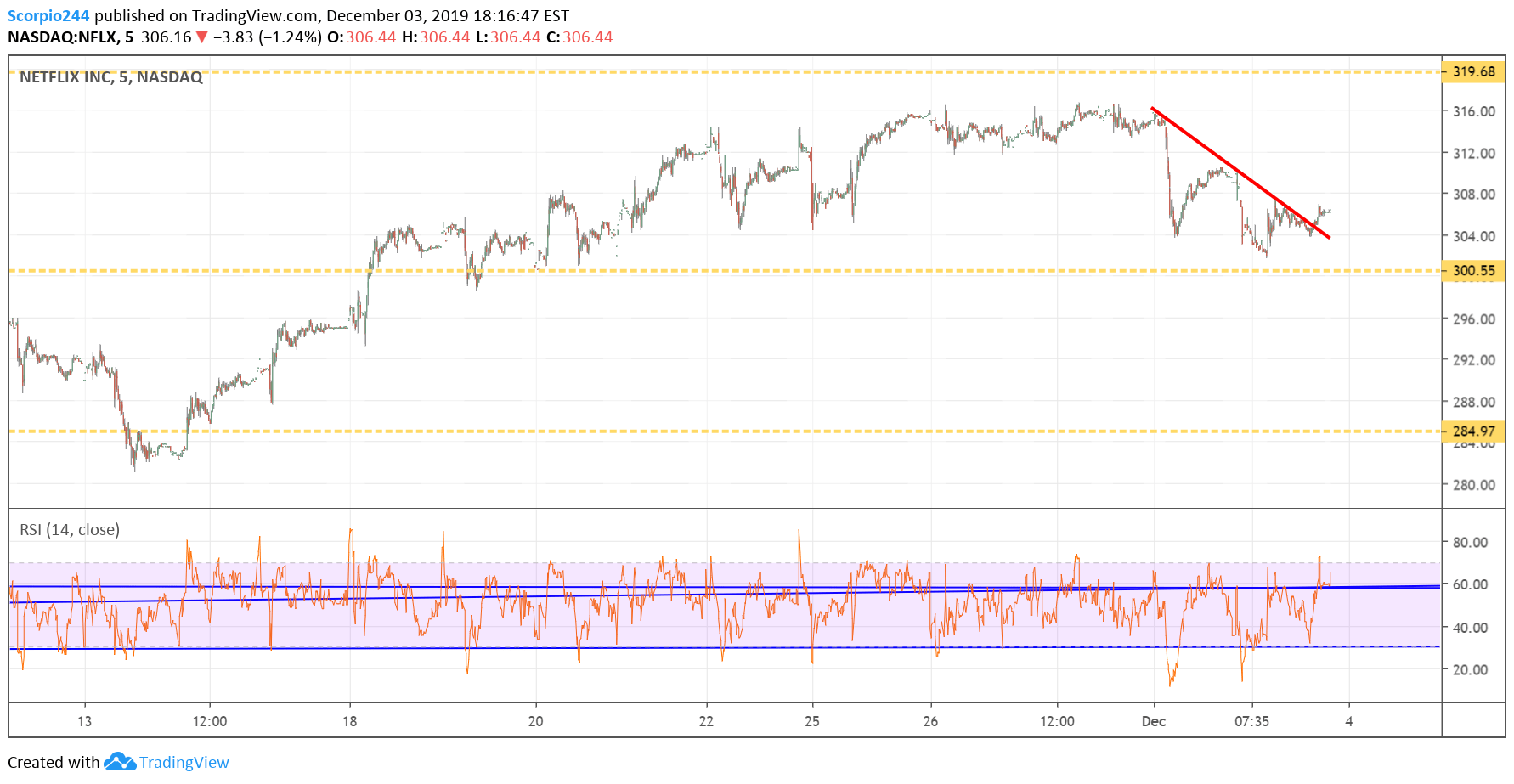Click the 280.00 price axis value
Viewport: 1514px width, 784px height.
coord(1474,484)
